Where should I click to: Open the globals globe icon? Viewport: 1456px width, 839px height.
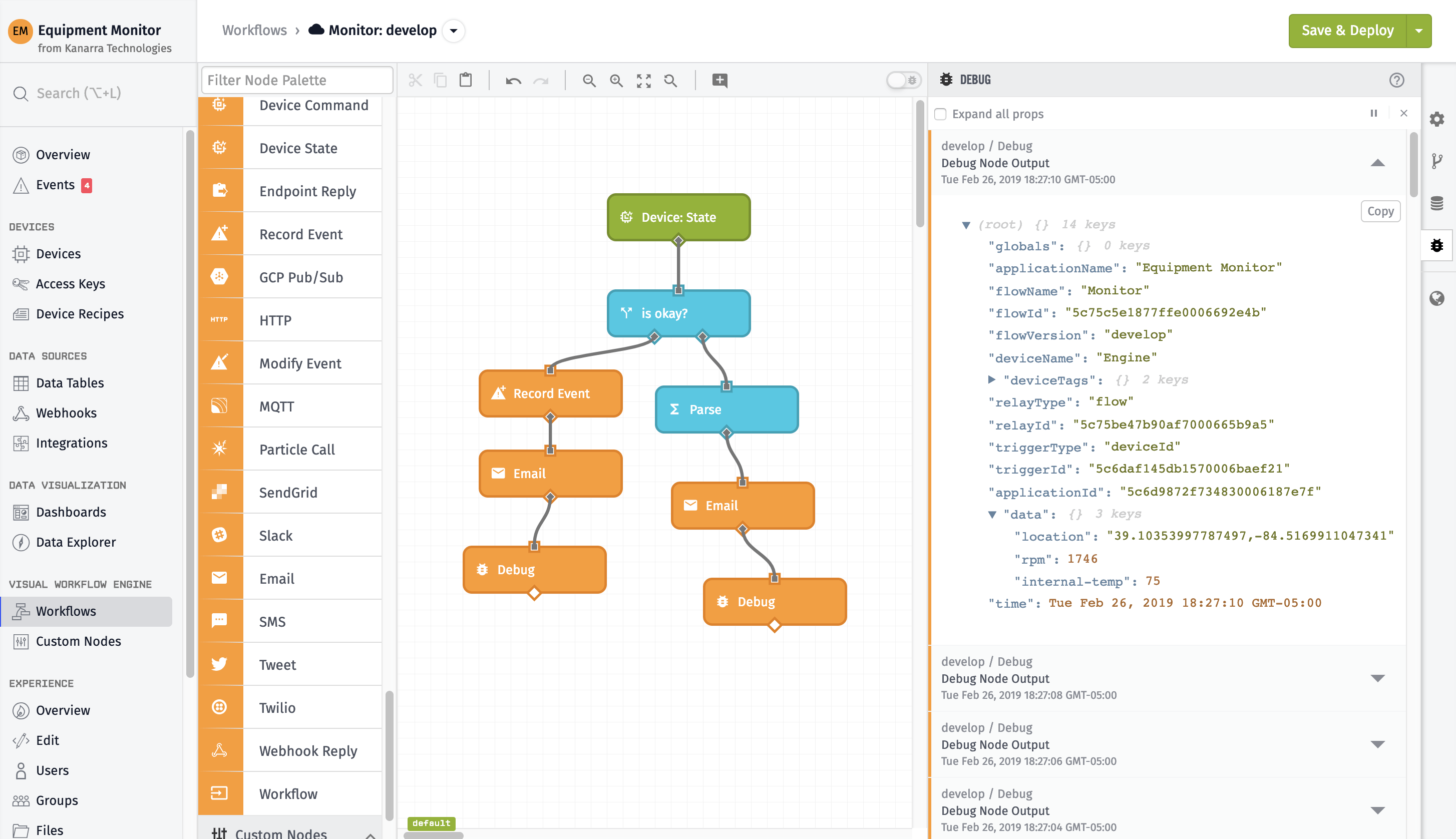click(x=1437, y=298)
